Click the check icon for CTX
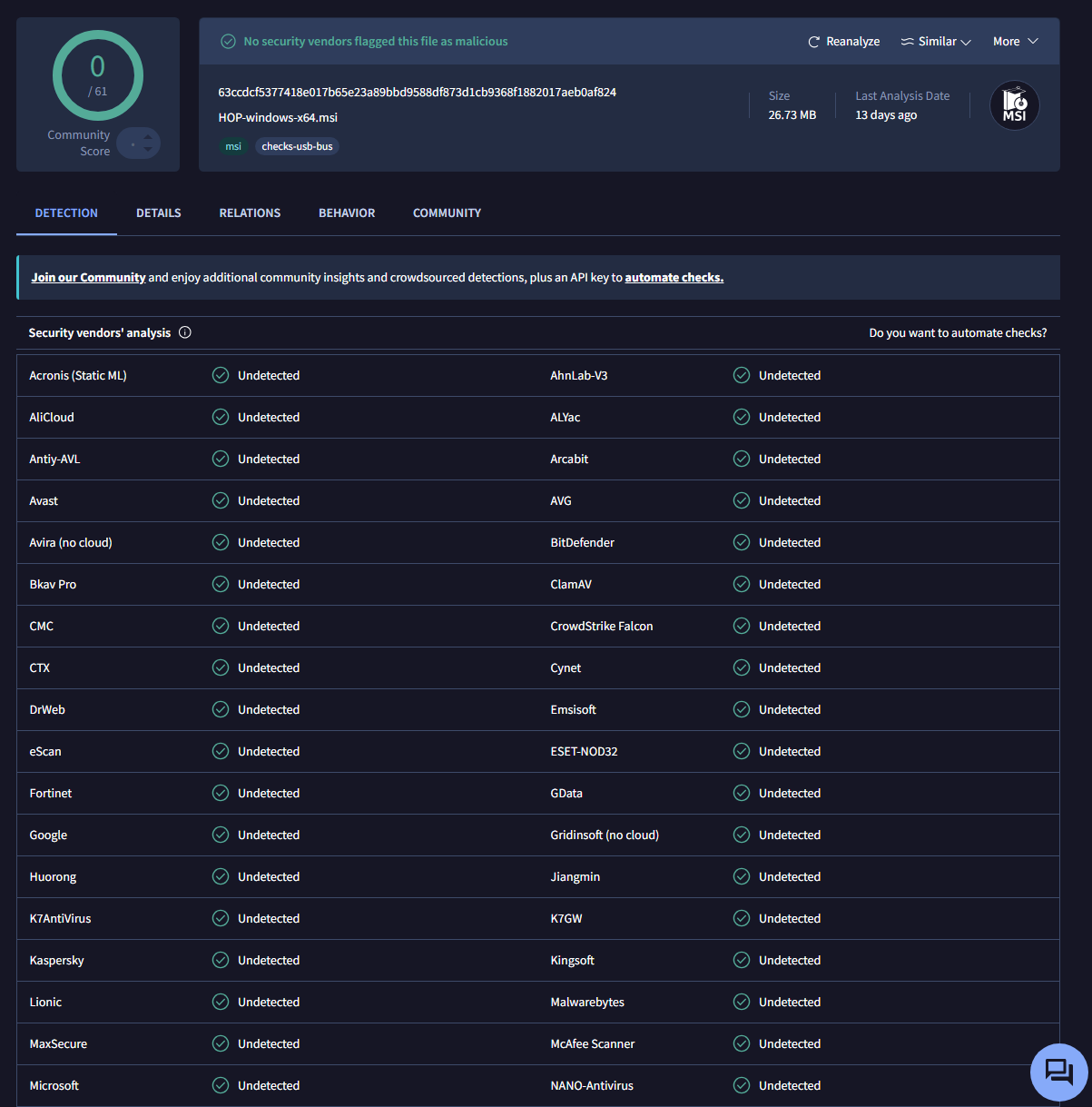Viewport: 1092px width, 1107px height. (x=221, y=667)
